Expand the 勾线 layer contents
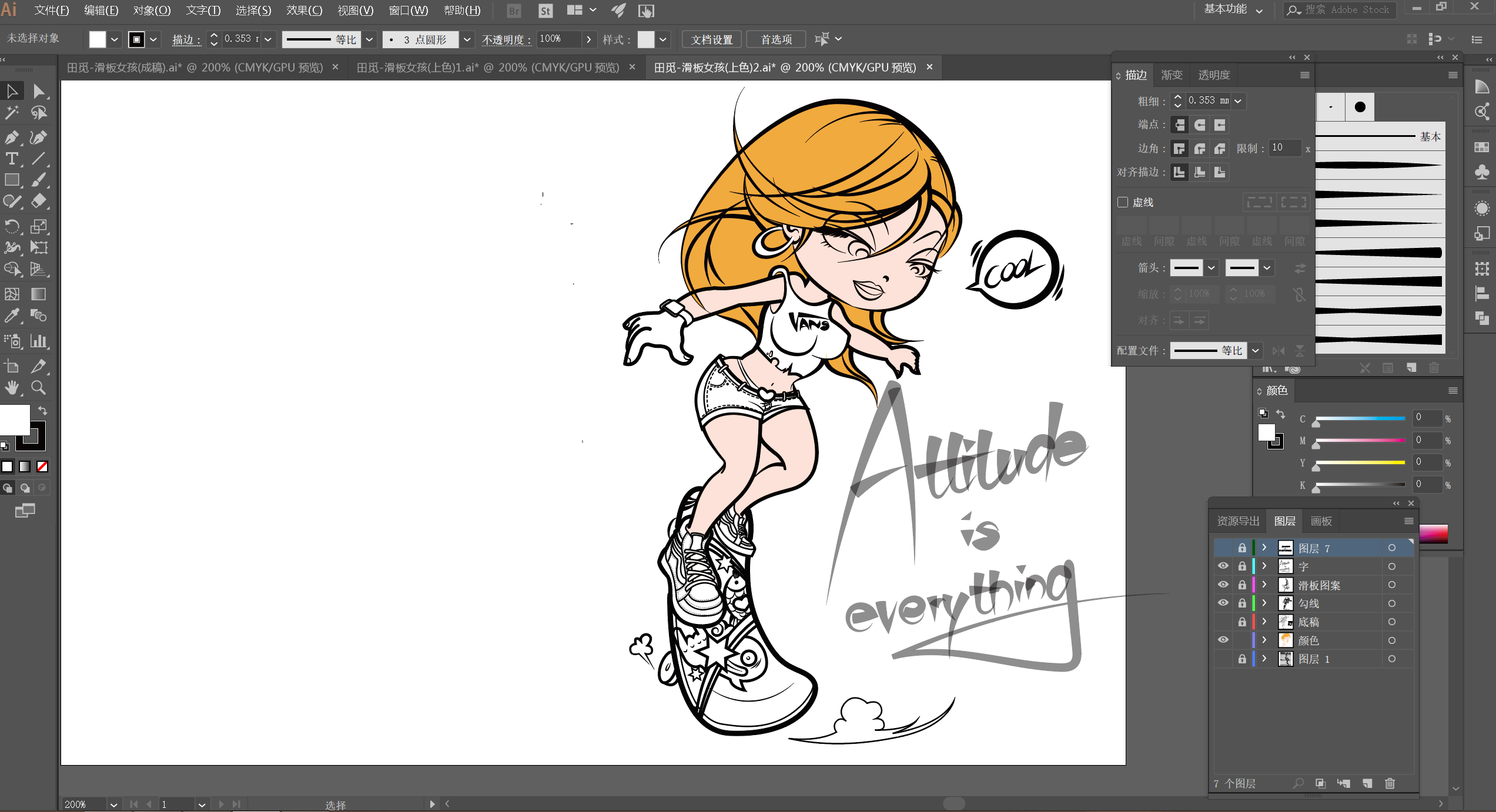1496x812 pixels. [x=1264, y=603]
